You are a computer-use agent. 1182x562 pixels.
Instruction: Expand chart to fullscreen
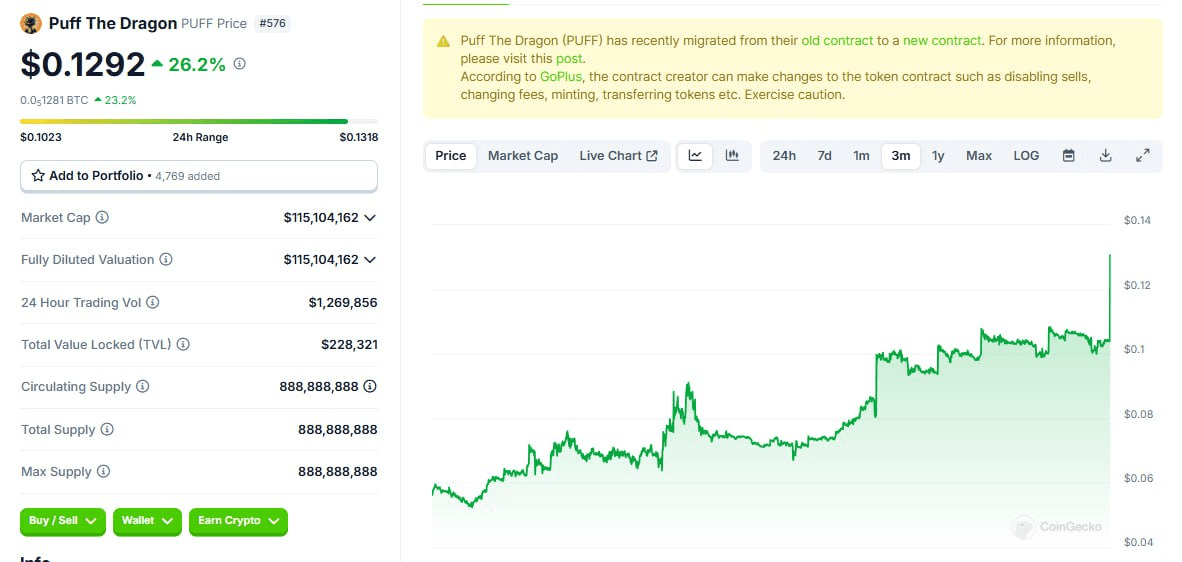1142,156
